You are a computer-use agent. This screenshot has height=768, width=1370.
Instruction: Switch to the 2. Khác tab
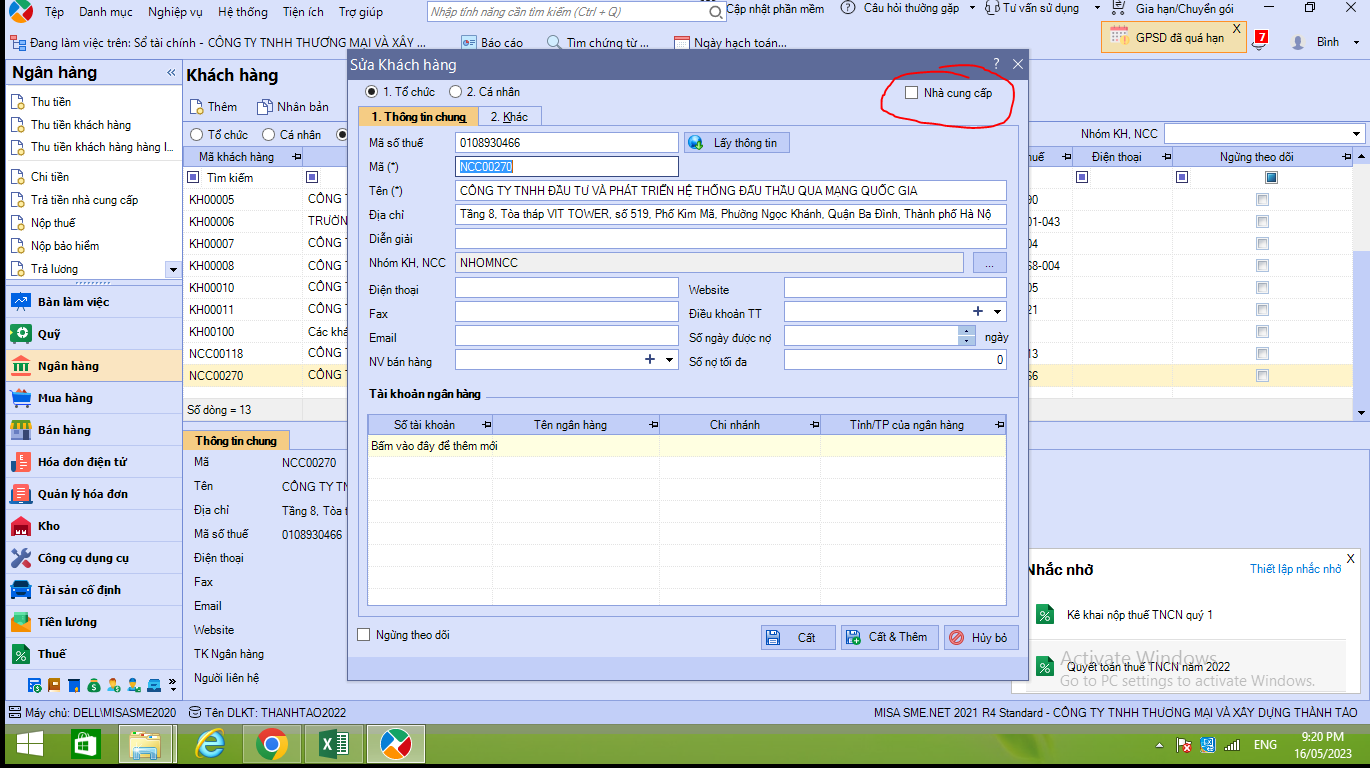pos(509,116)
